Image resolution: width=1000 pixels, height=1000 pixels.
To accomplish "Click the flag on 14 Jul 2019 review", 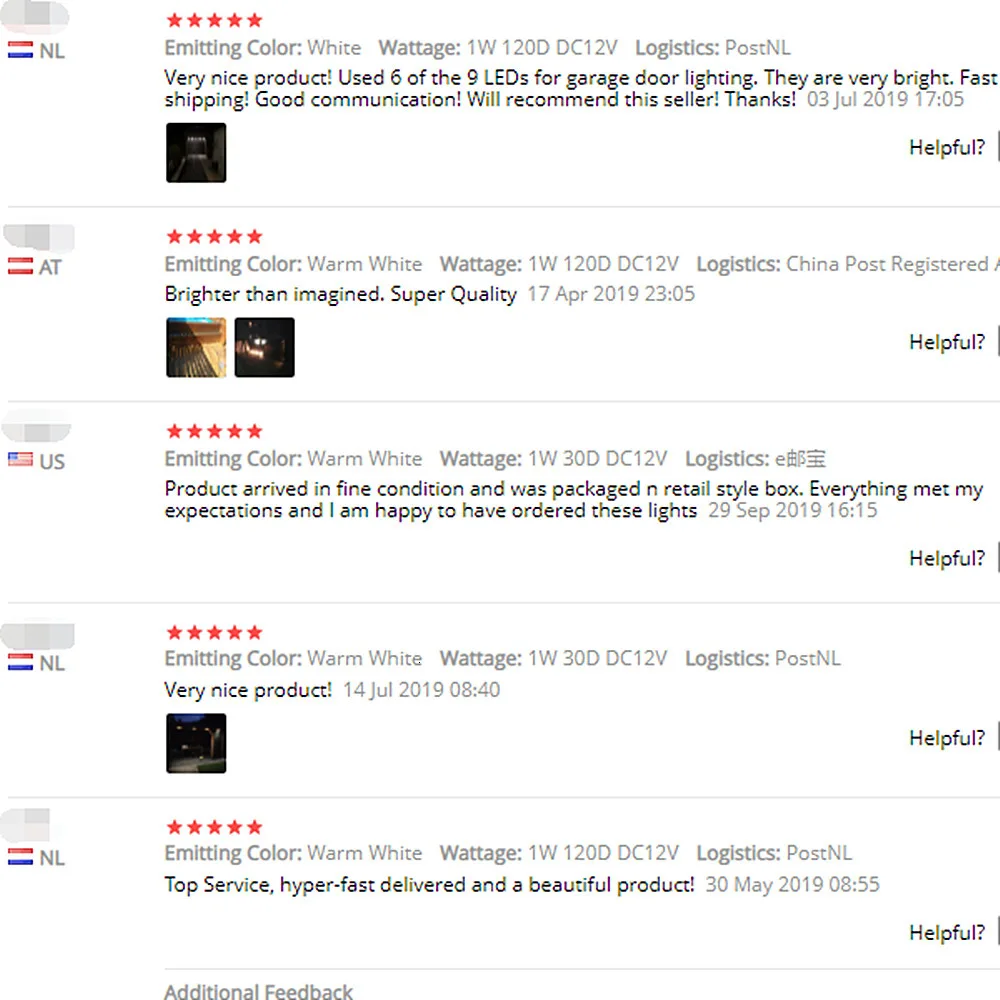I will 20,662.
